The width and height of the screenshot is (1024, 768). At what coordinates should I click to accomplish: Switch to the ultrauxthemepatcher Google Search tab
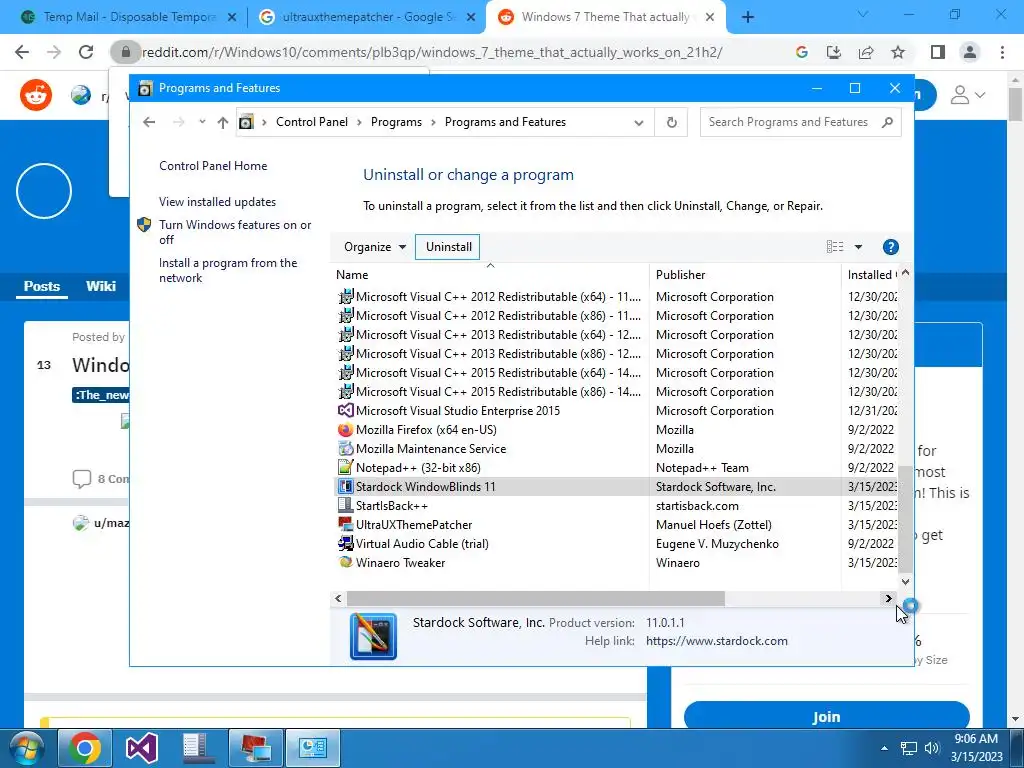[x=368, y=17]
